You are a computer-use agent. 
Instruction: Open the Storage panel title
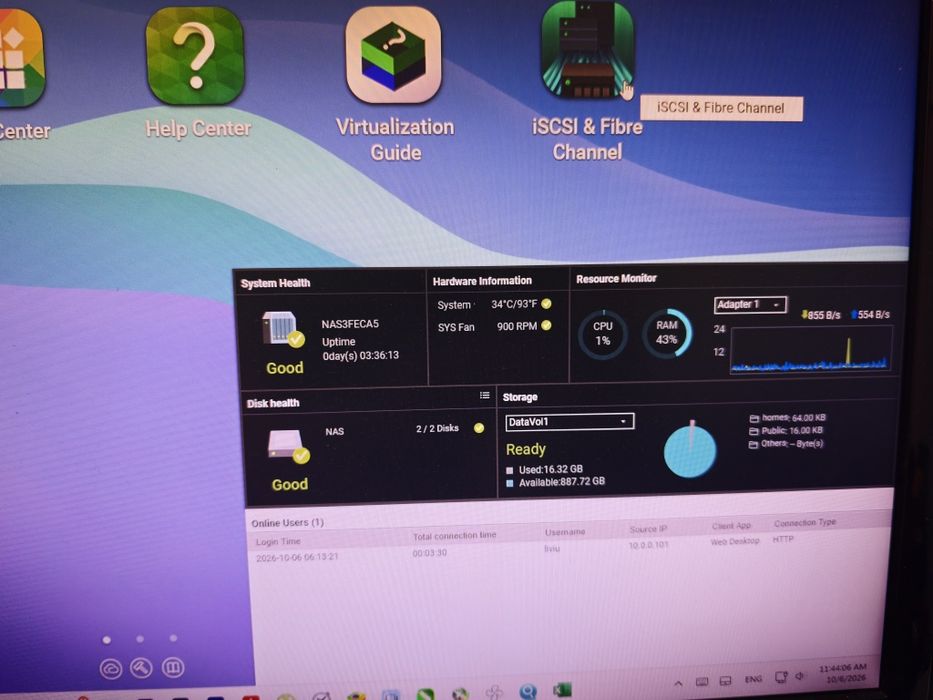tap(520, 397)
